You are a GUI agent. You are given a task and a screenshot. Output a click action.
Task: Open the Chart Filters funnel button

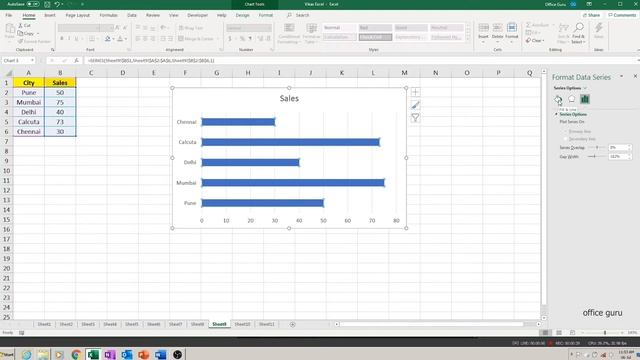(415, 118)
